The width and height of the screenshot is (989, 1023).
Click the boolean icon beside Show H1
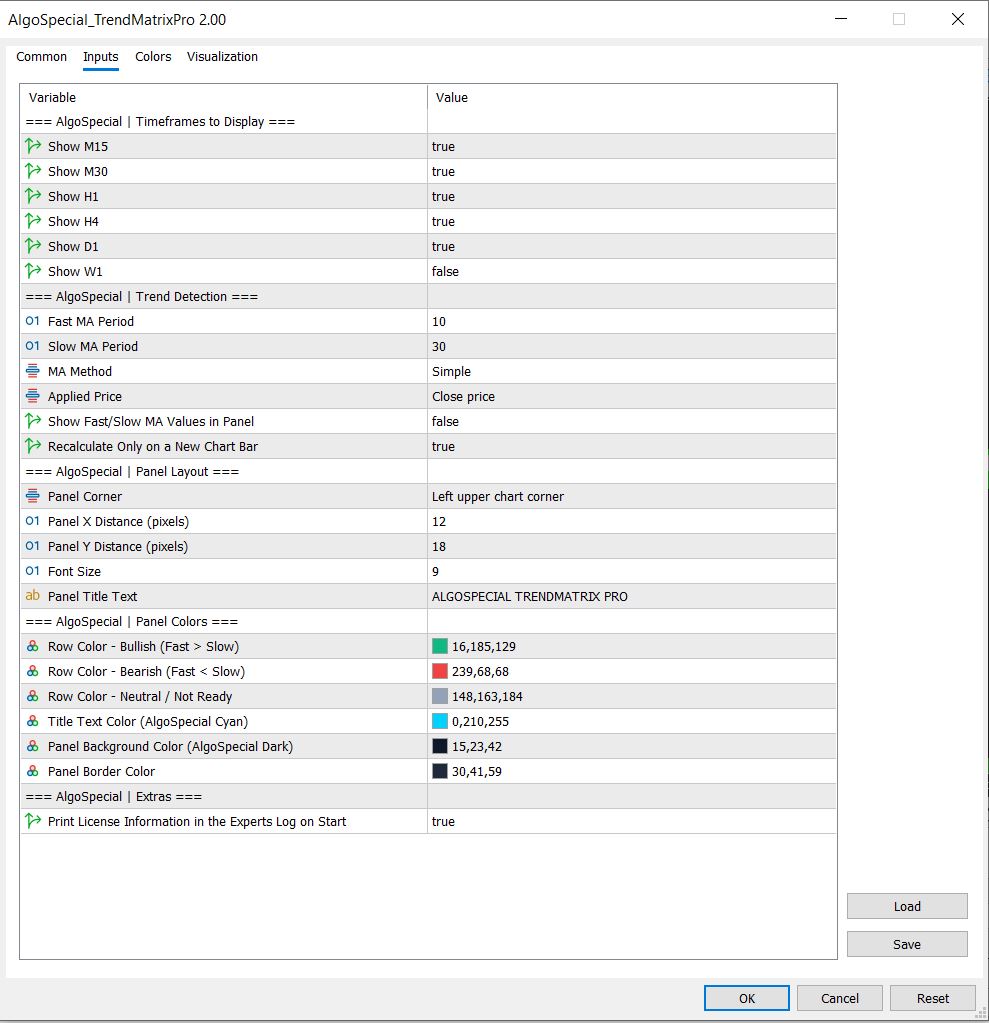click(x=33, y=196)
